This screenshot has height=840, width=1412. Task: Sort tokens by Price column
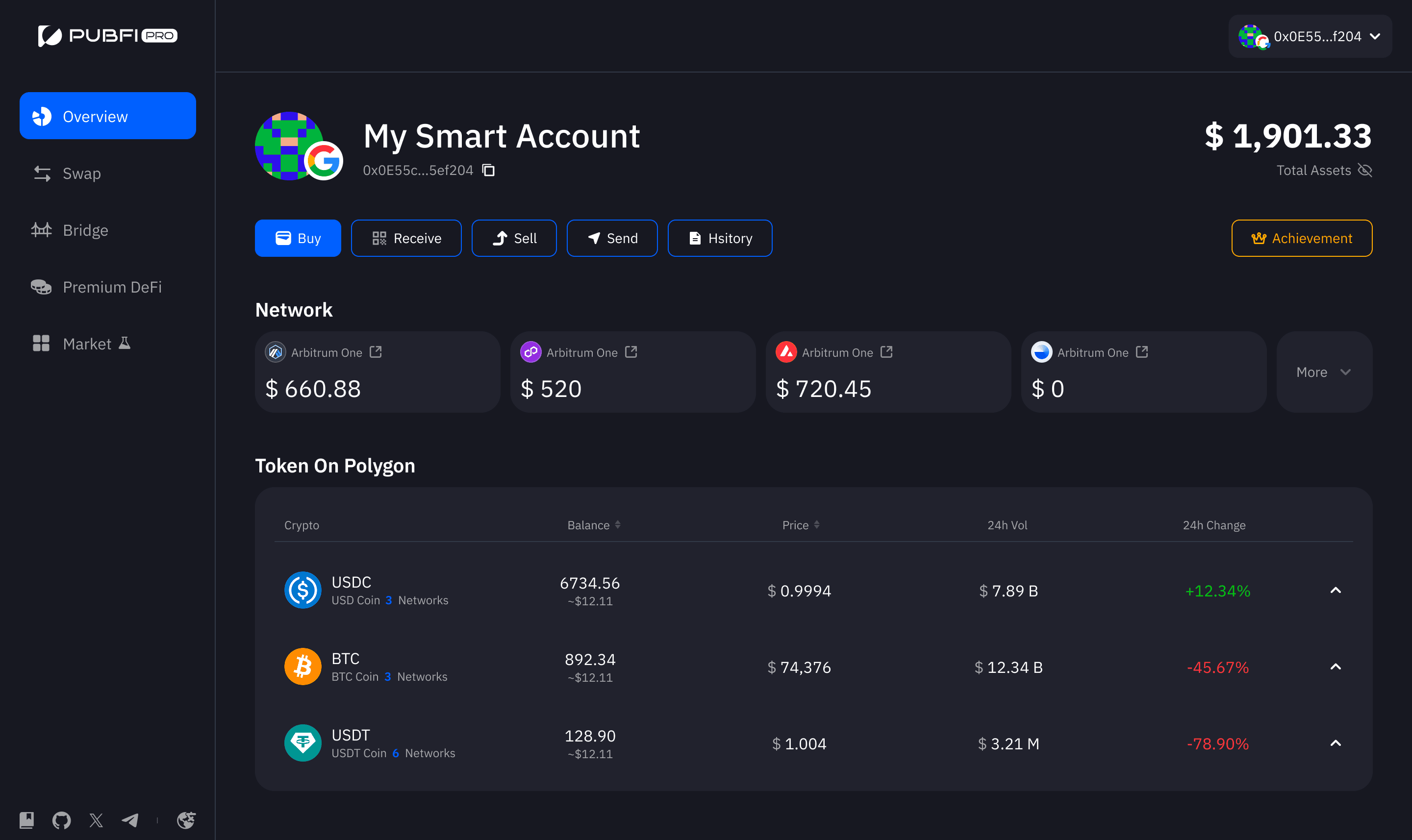coord(816,525)
